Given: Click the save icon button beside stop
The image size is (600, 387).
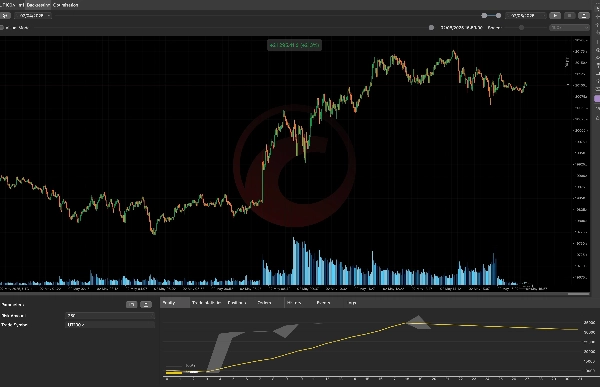Looking at the screenshot, I should pyautogui.click(x=584, y=16).
